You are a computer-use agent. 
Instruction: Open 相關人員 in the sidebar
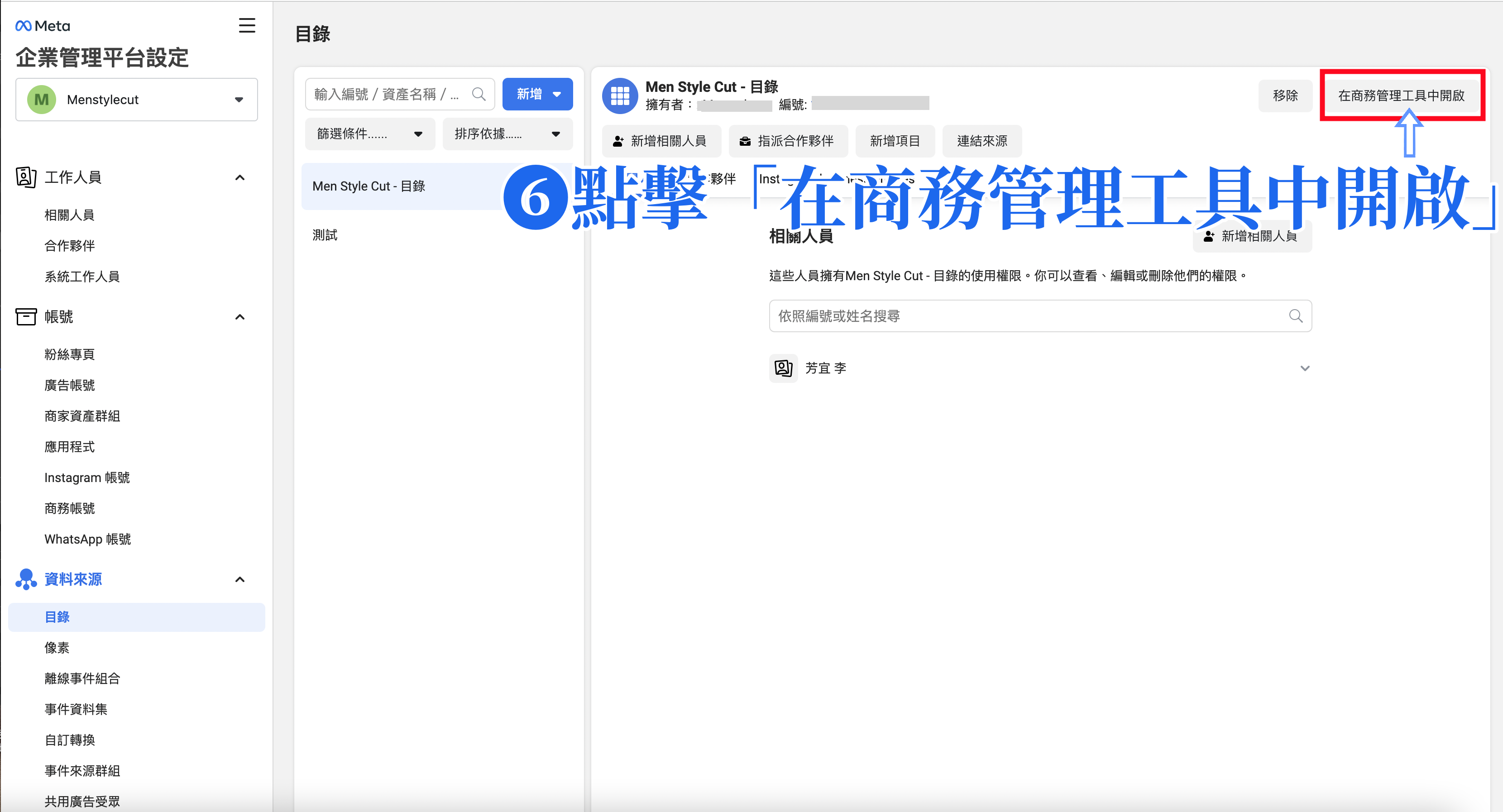coord(69,215)
